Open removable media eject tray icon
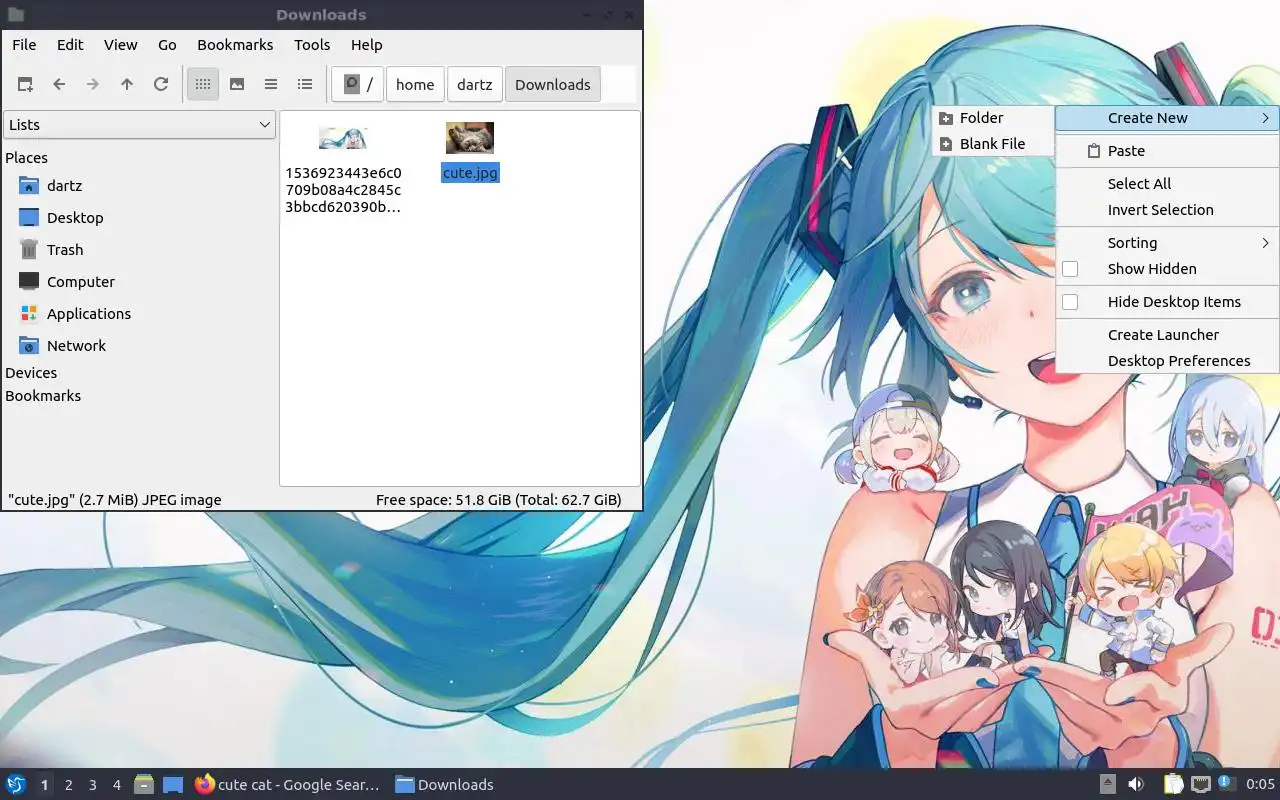Viewport: 1280px width, 800px height. pos(1108,785)
